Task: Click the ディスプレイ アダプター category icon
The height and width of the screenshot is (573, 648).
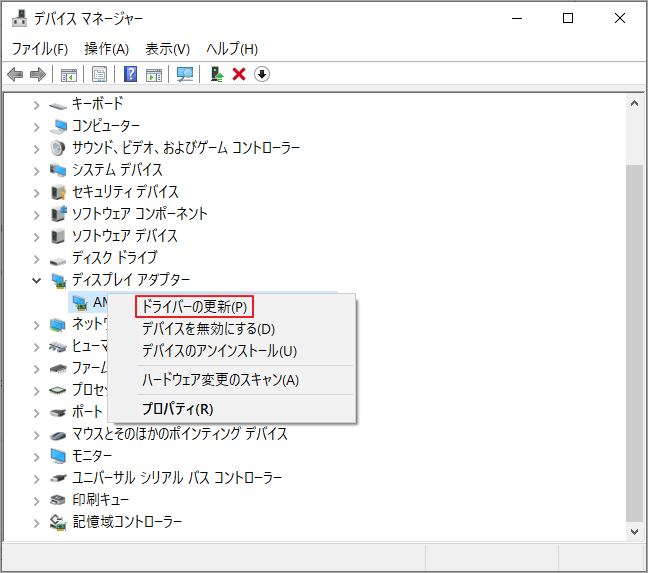Action: [x=59, y=281]
